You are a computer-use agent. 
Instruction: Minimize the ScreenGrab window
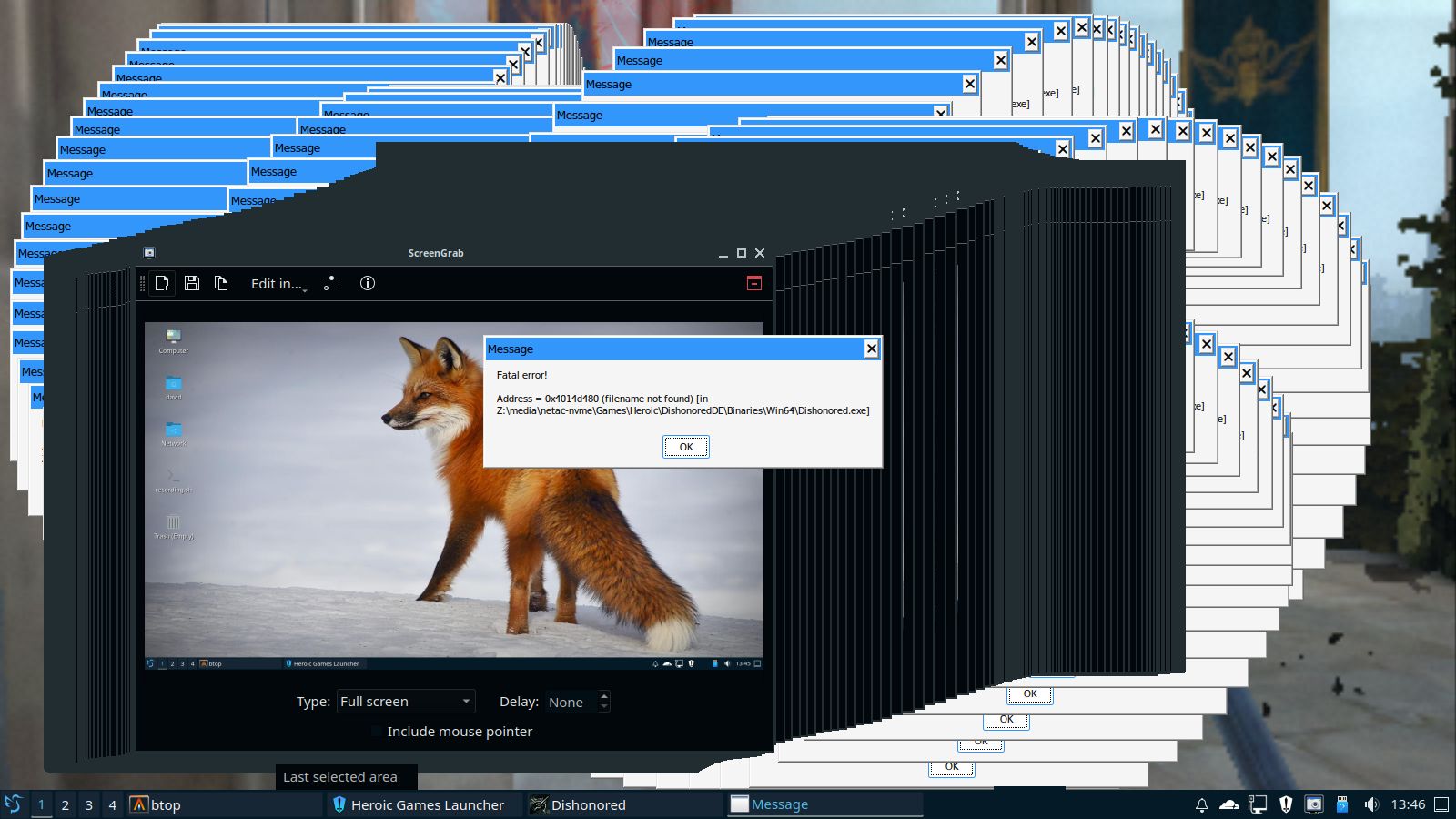click(723, 253)
